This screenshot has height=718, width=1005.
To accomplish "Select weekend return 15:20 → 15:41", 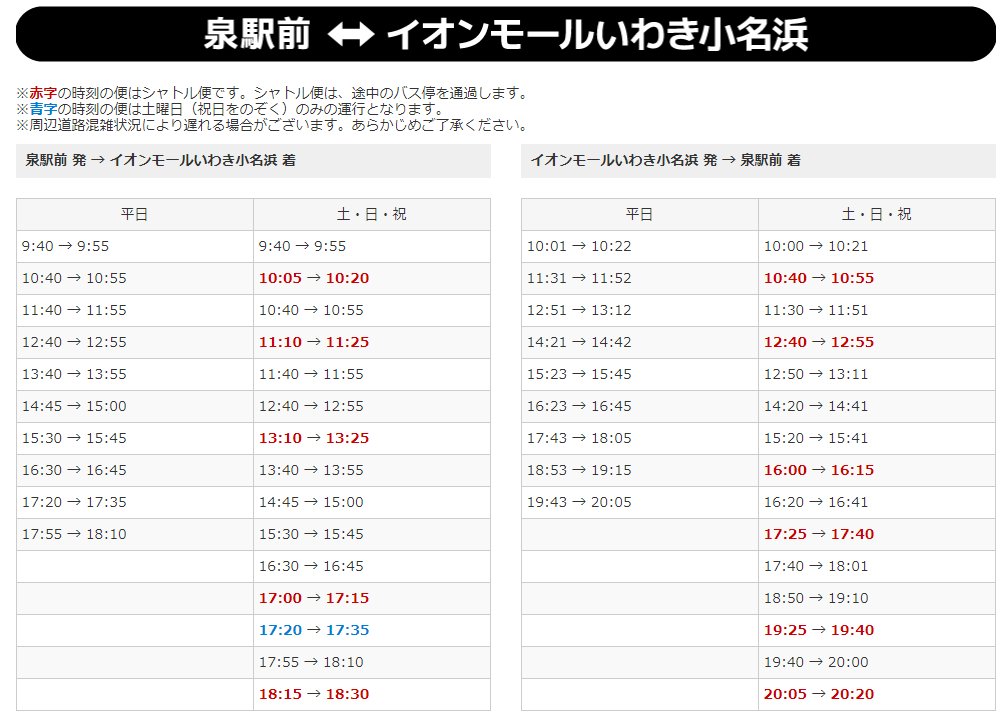I will click(x=816, y=438).
